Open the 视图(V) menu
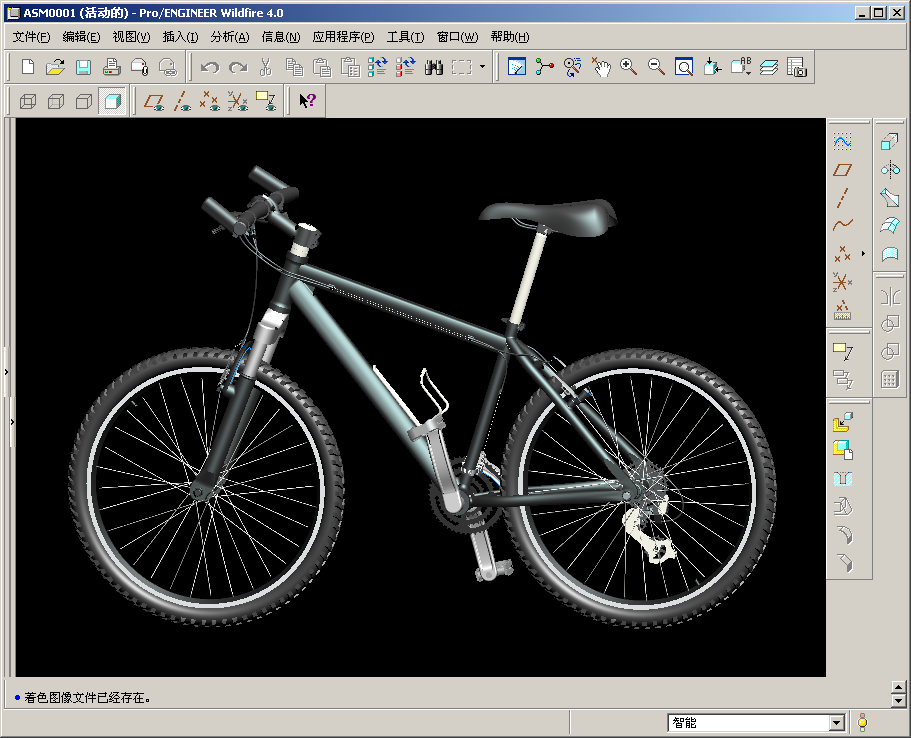This screenshot has height=738, width=911. [131, 37]
